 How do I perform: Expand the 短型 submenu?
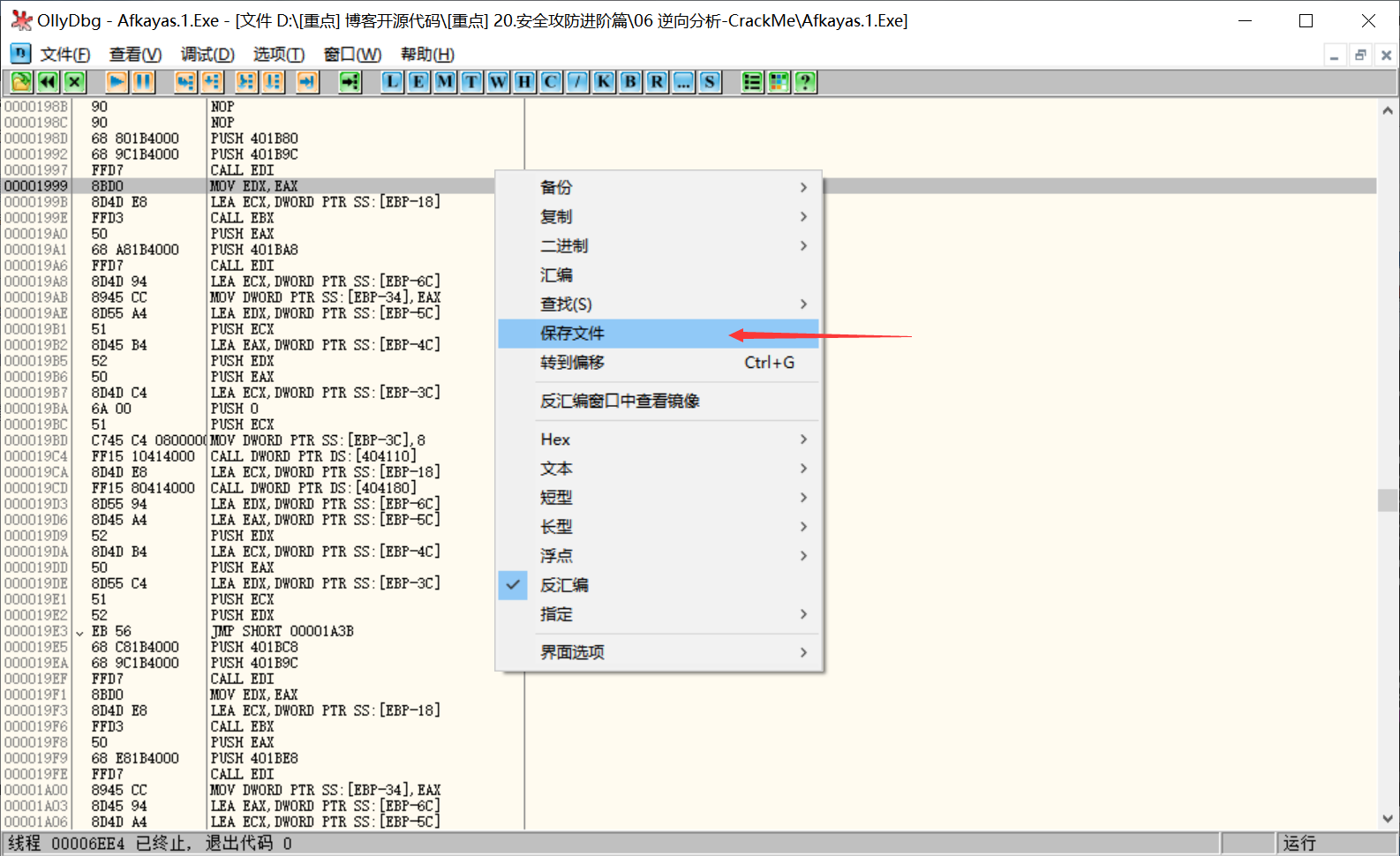click(x=659, y=498)
